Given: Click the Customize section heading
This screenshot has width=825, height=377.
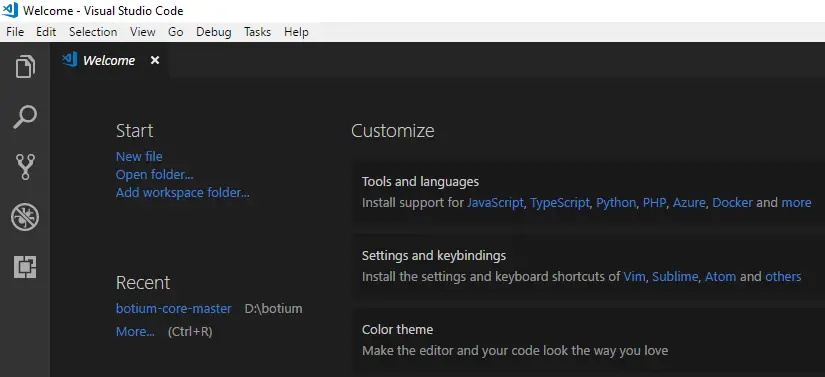Looking at the screenshot, I should (393, 130).
